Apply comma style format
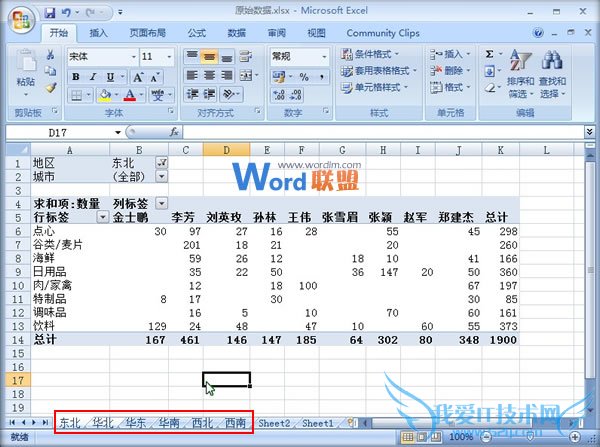 point(322,77)
